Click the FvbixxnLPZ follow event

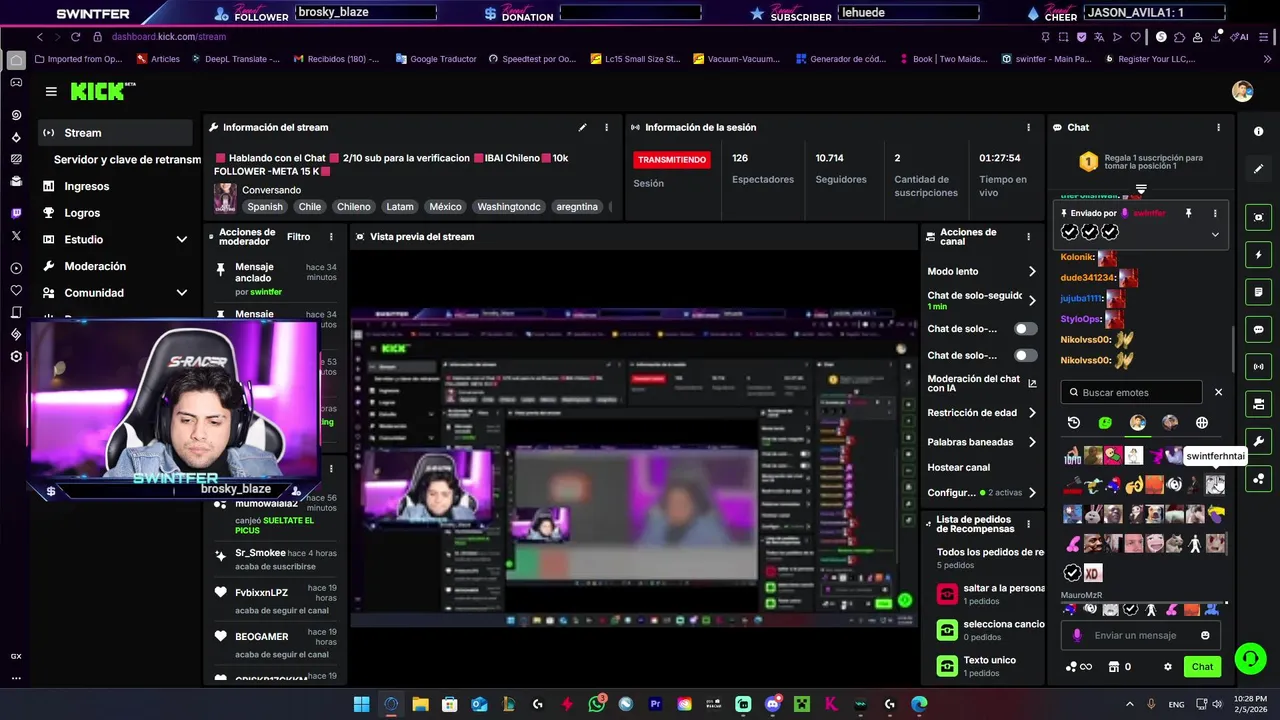point(275,598)
